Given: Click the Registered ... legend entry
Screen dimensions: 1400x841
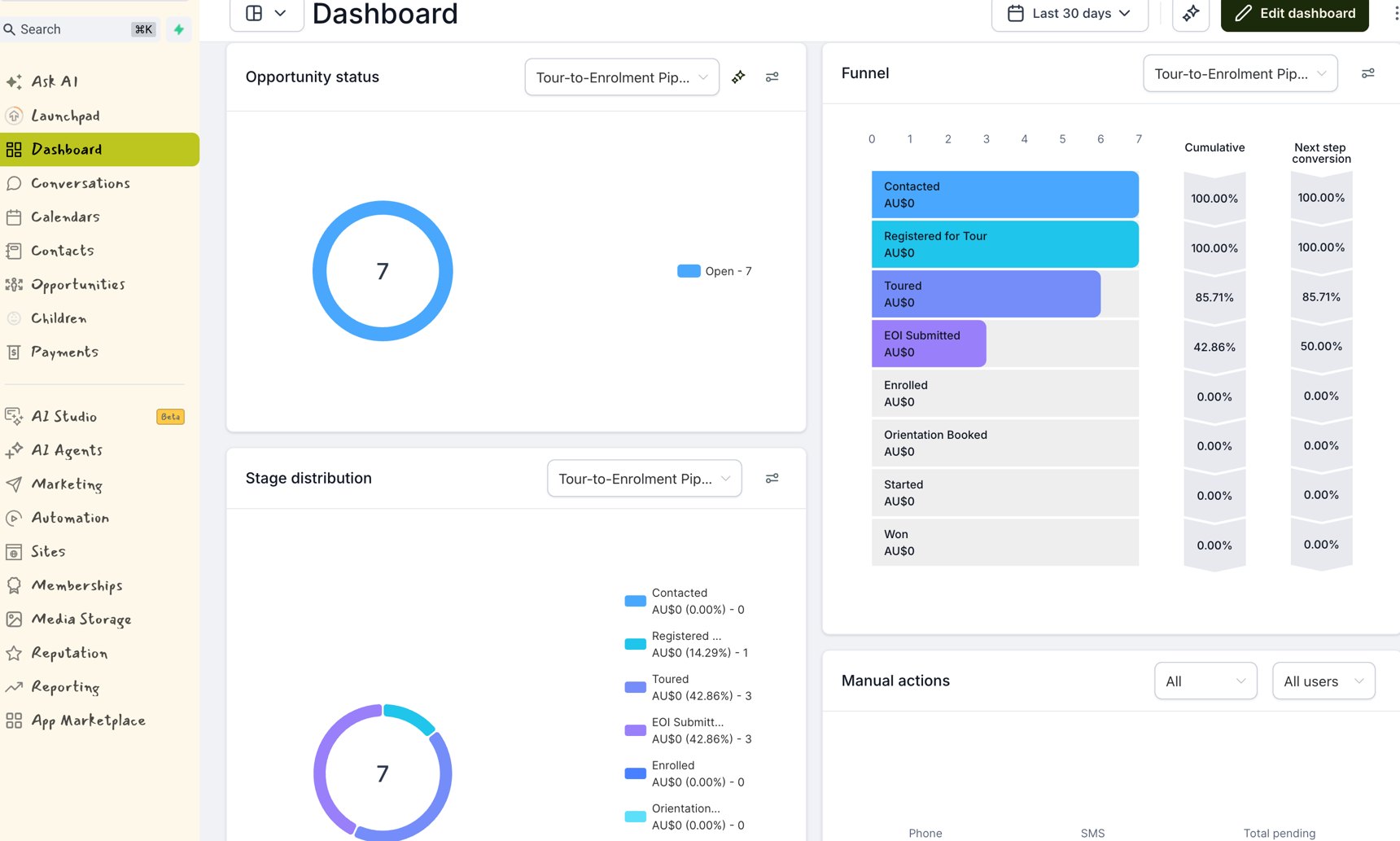Looking at the screenshot, I should (688, 644).
